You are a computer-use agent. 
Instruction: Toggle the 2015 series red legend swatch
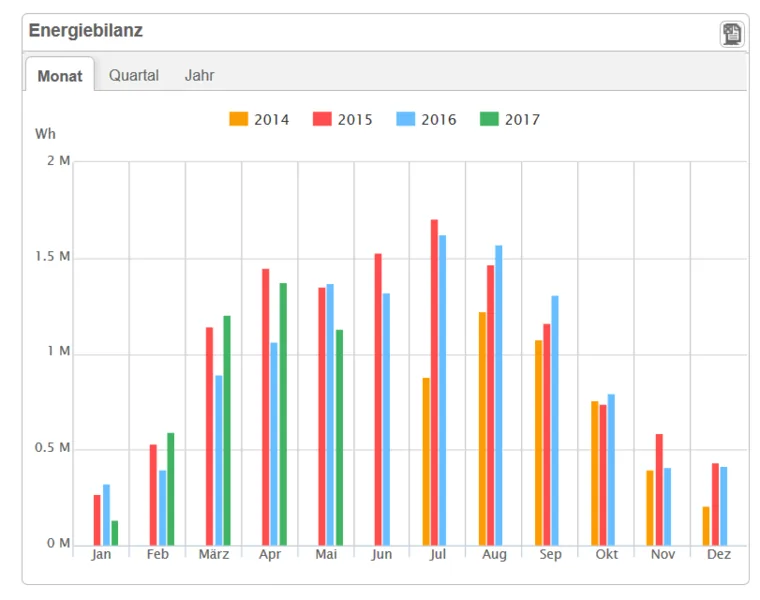(322, 119)
